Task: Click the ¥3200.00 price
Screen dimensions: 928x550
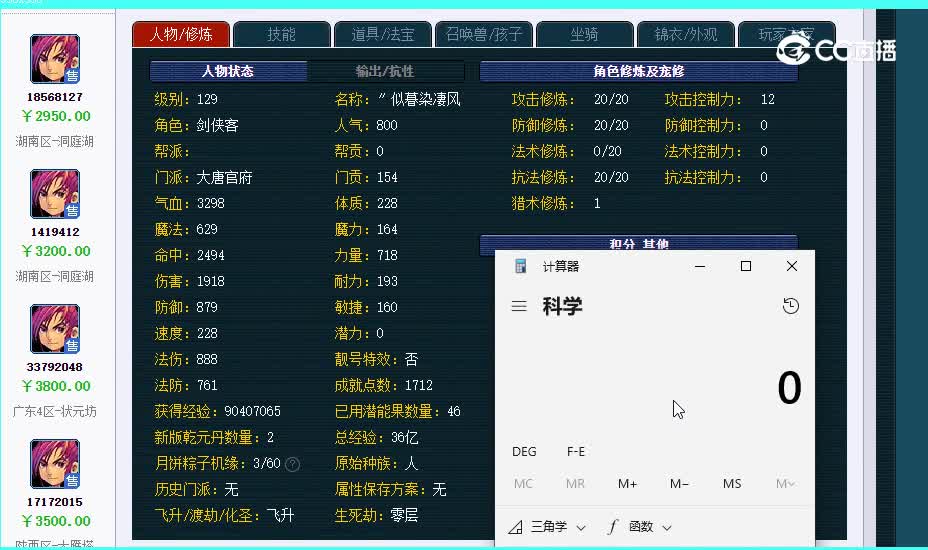Action: click(x=56, y=251)
